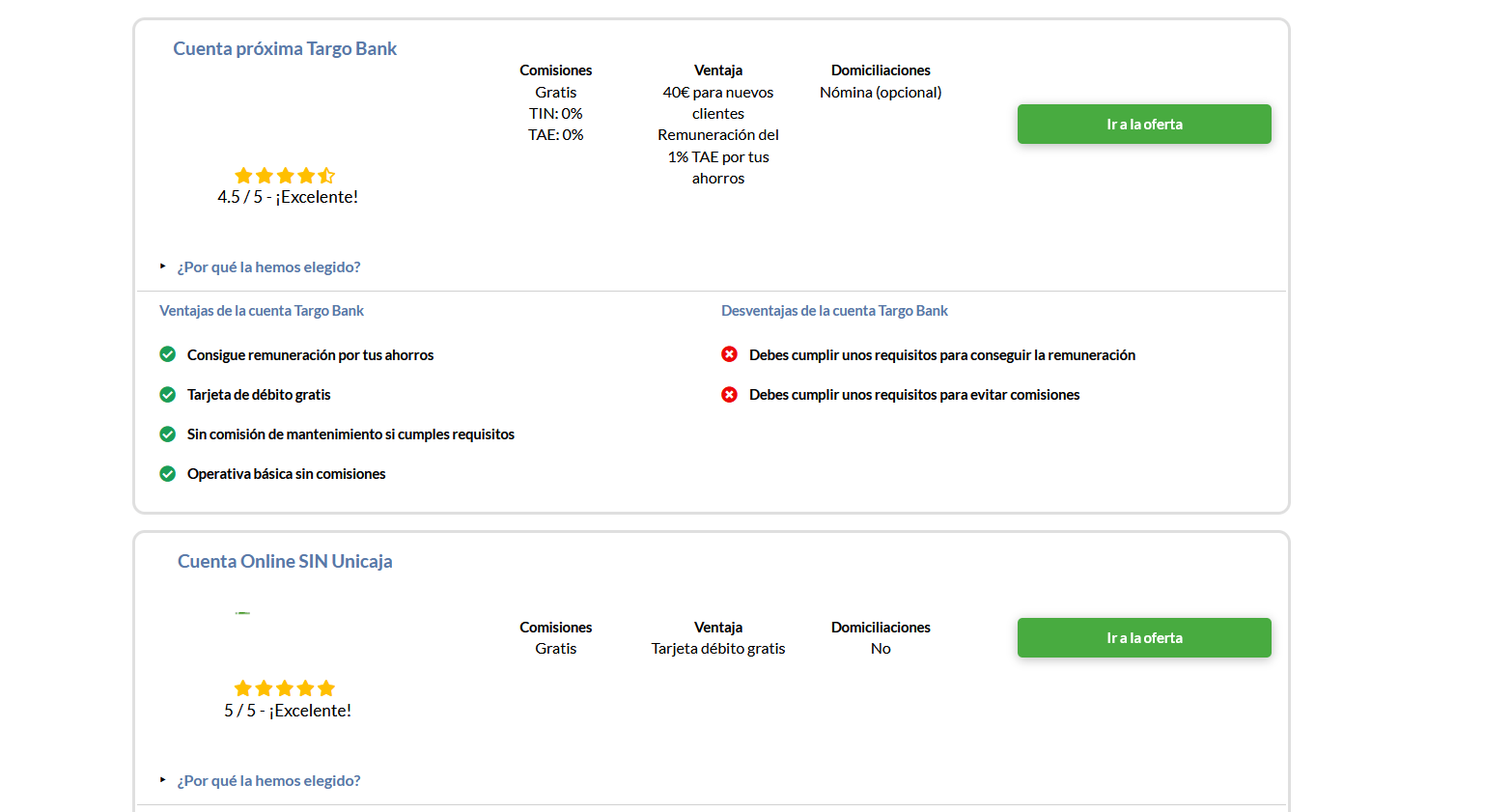Click red X beside requisitos para conseguir la remuneración
The height and width of the screenshot is (812, 1511).
click(x=730, y=354)
